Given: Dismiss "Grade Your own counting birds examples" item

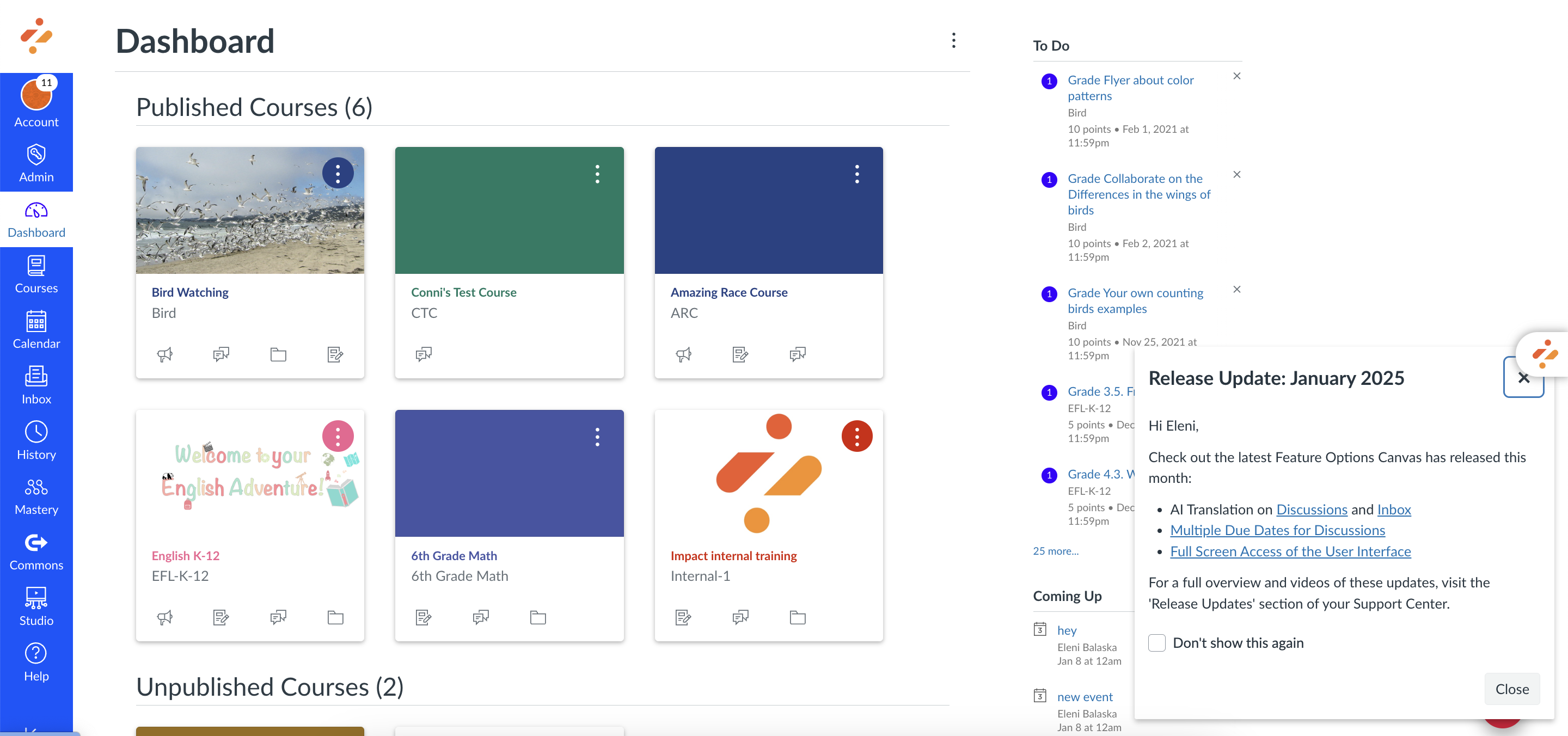Looking at the screenshot, I should coord(1236,289).
